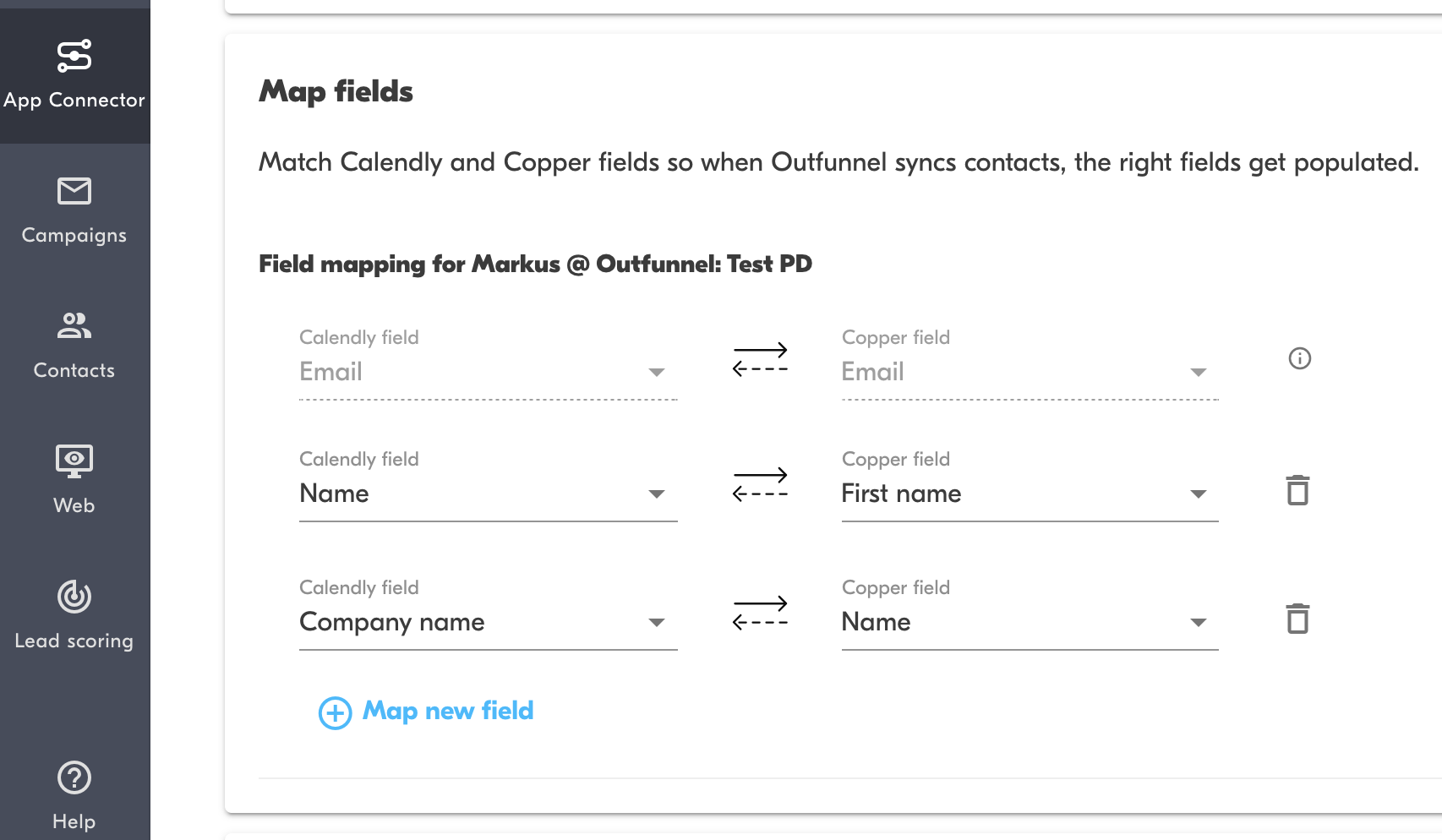Open the Lead scoring target icon
Image resolution: width=1442 pixels, height=840 pixels.
[x=74, y=597]
